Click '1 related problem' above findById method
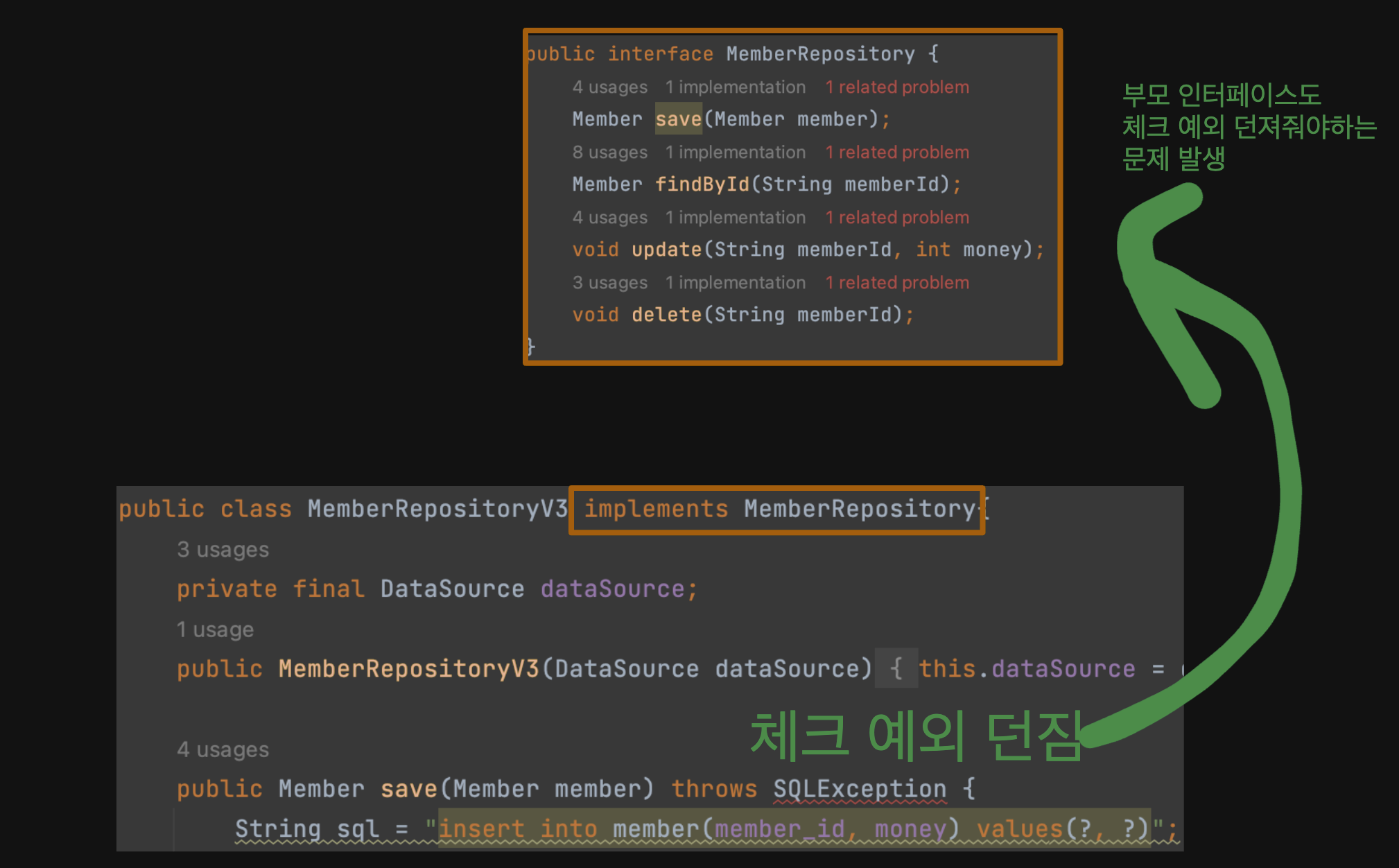Image resolution: width=1399 pixels, height=868 pixels. coord(897,153)
